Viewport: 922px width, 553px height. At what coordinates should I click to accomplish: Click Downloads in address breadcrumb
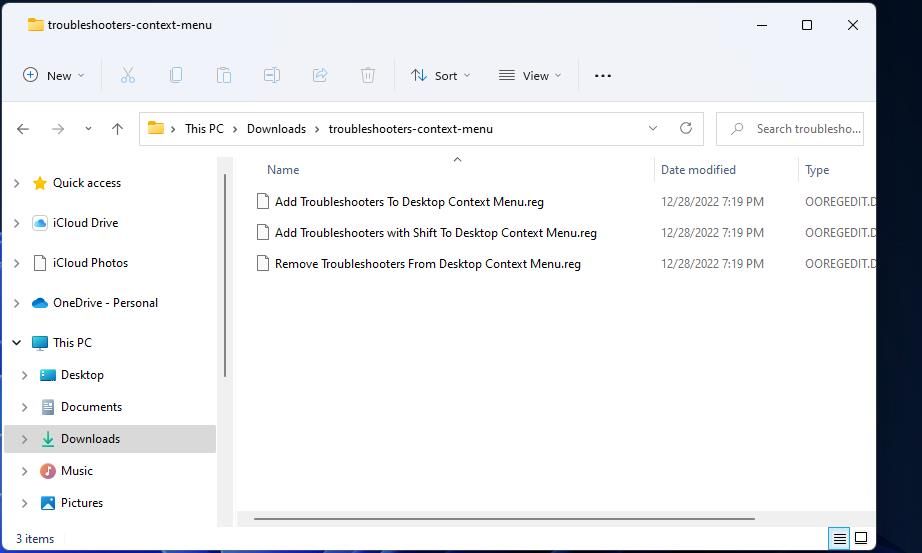coord(276,128)
